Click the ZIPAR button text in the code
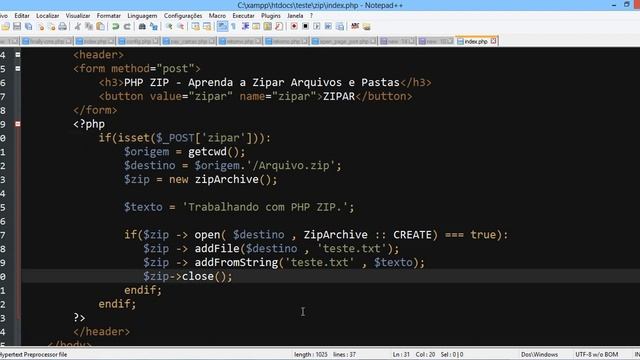 pos(339,96)
